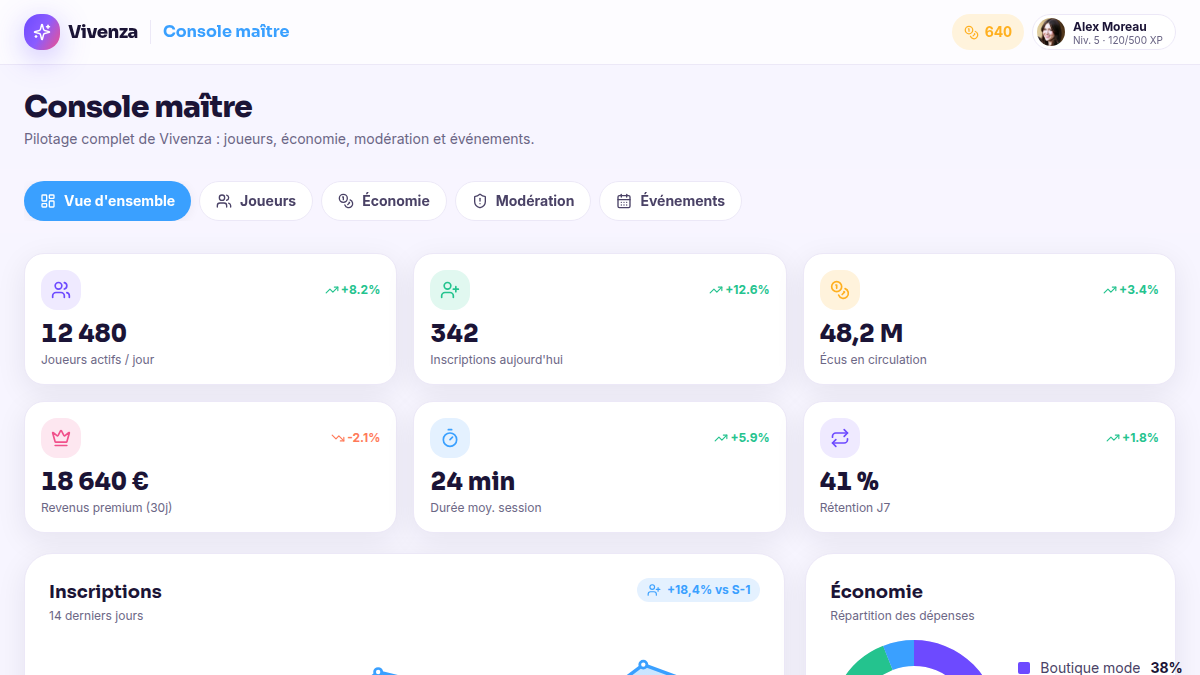Click the Revenus premium (30j) label
The width and height of the screenshot is (1200, 675).
point(107,508)
